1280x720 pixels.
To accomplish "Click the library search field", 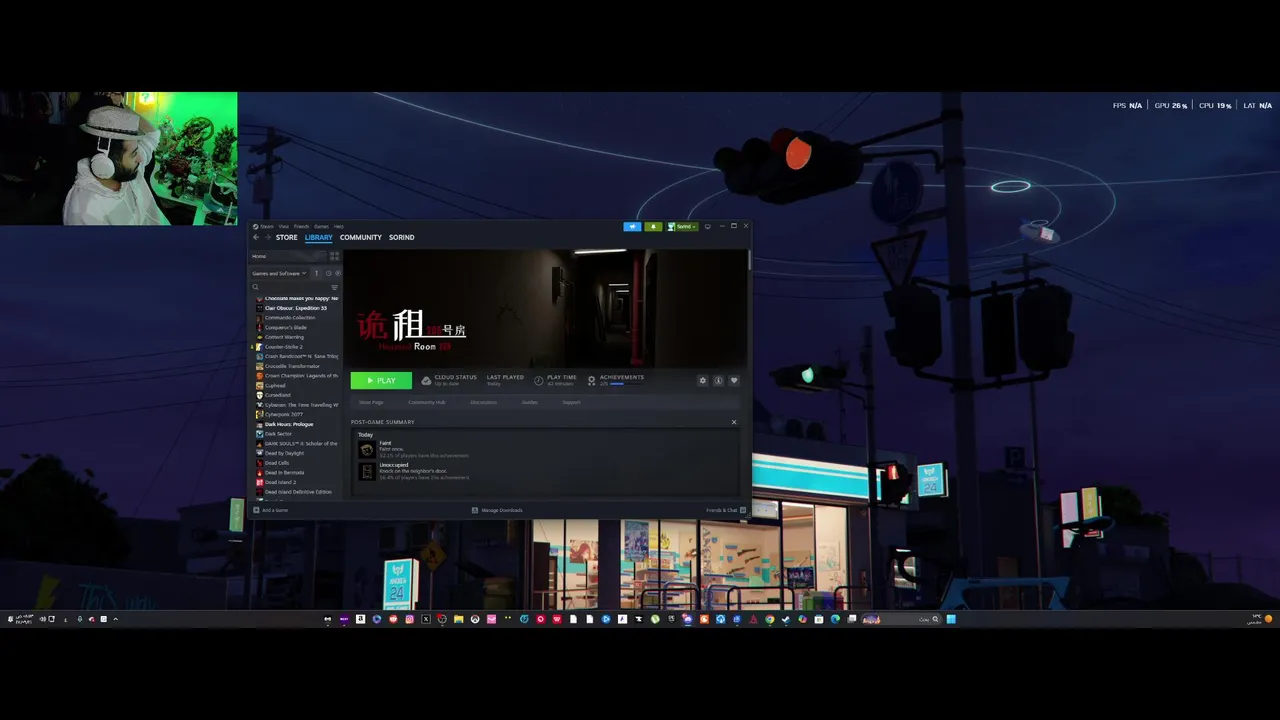I will [x=290, y=287].
